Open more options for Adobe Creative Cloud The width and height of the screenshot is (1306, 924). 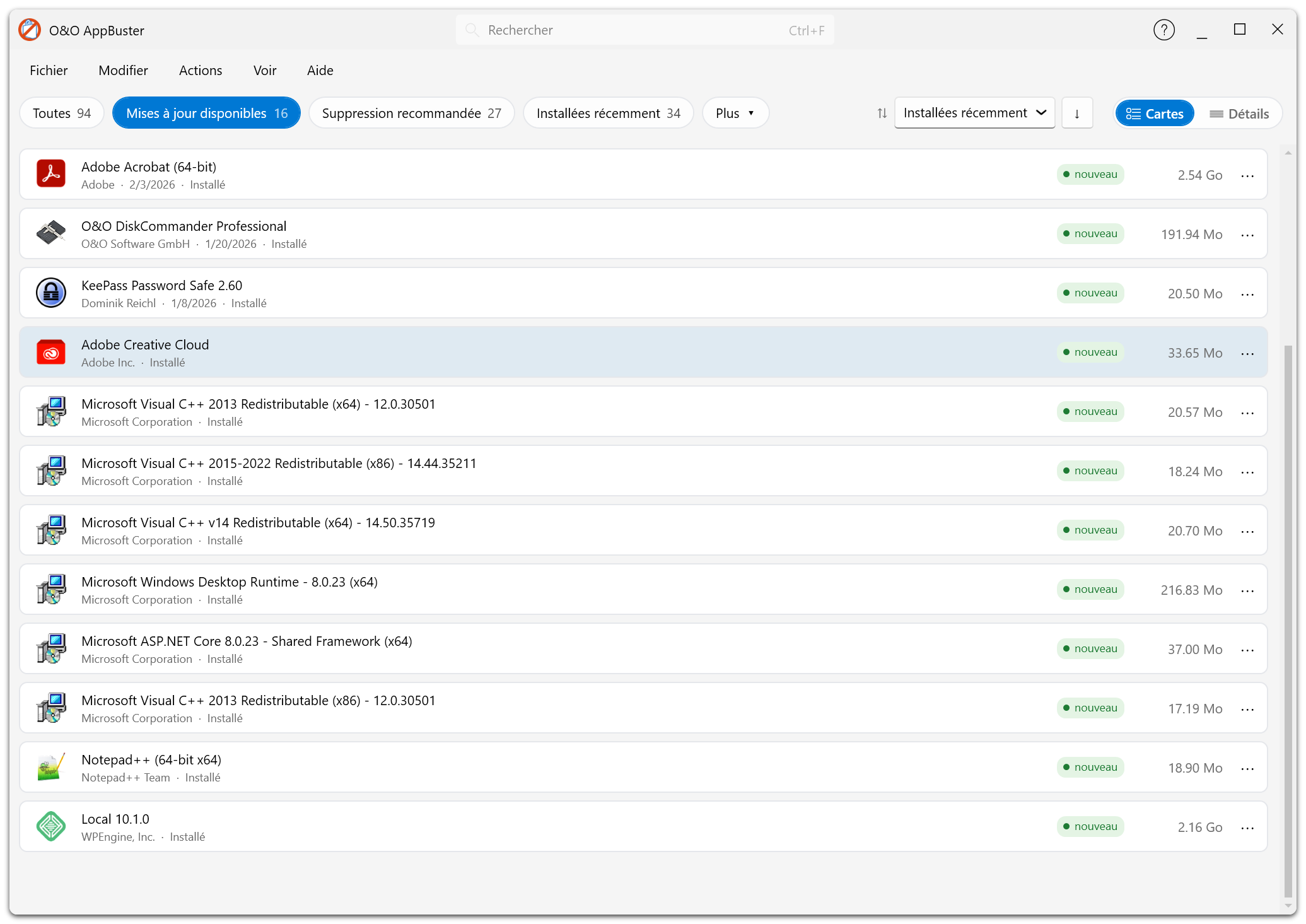pyautogui.click(x=1247, y=353)
